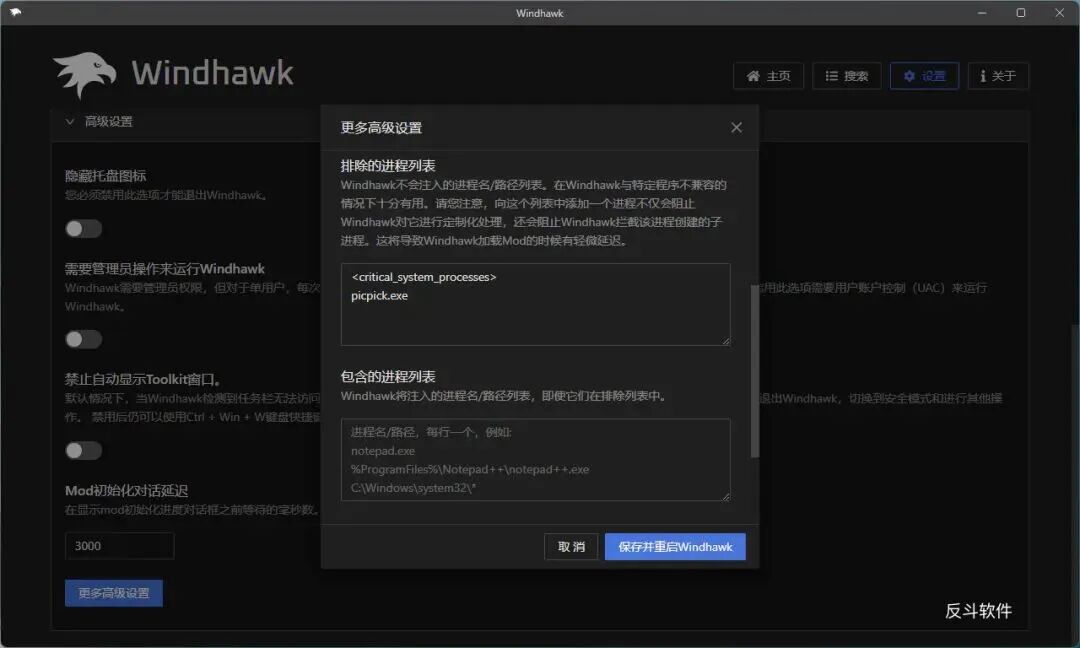Toggle the 隐藏托盘图标 switch

pos(83,229)
